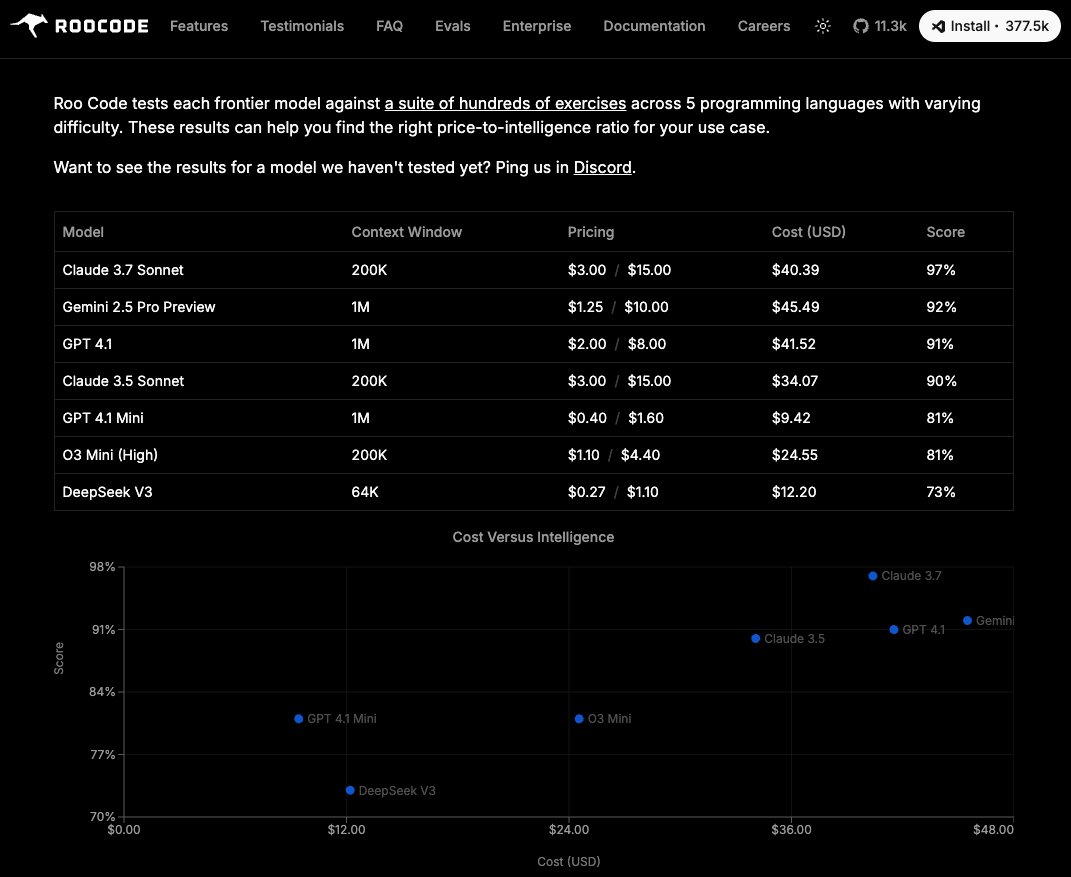Click the Model column header

point(83,232)
